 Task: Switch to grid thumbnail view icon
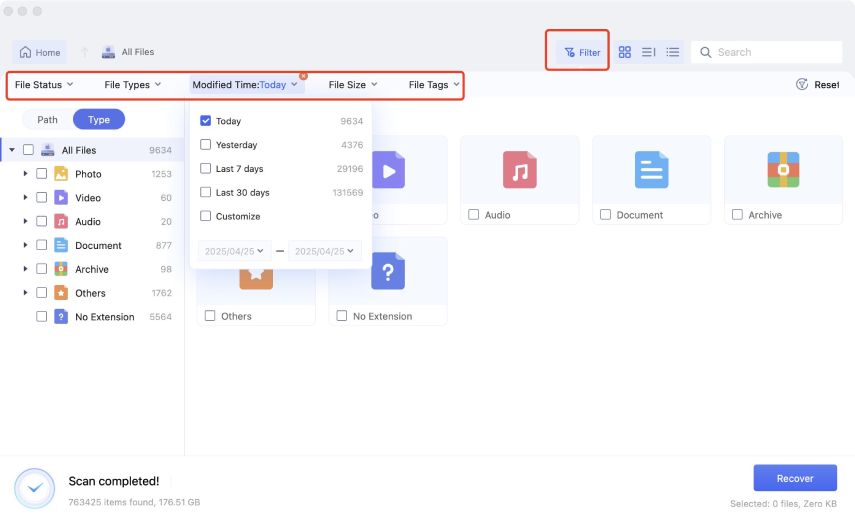click(x=624, y=52)
